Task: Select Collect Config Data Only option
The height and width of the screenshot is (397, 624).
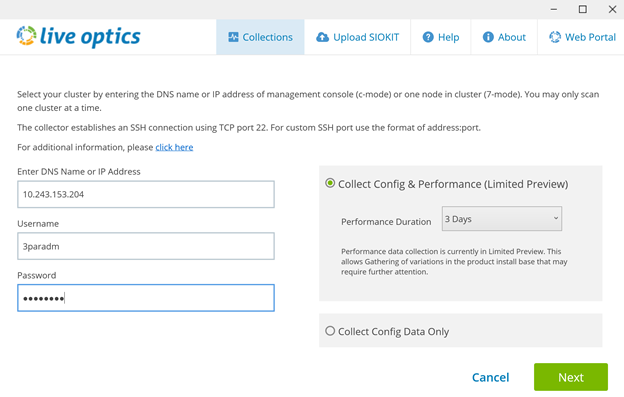Action: coord(330,331)
